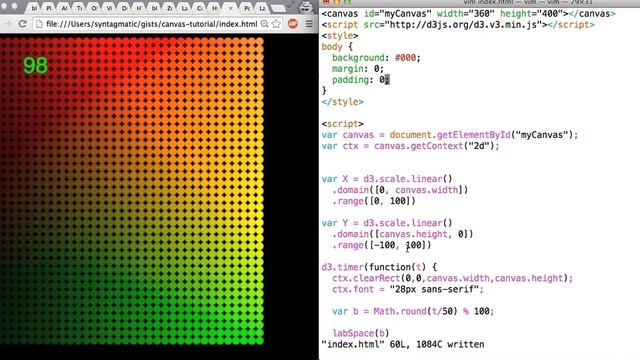Click '.domain([canvas.height, 0])' line

(402, 234)
